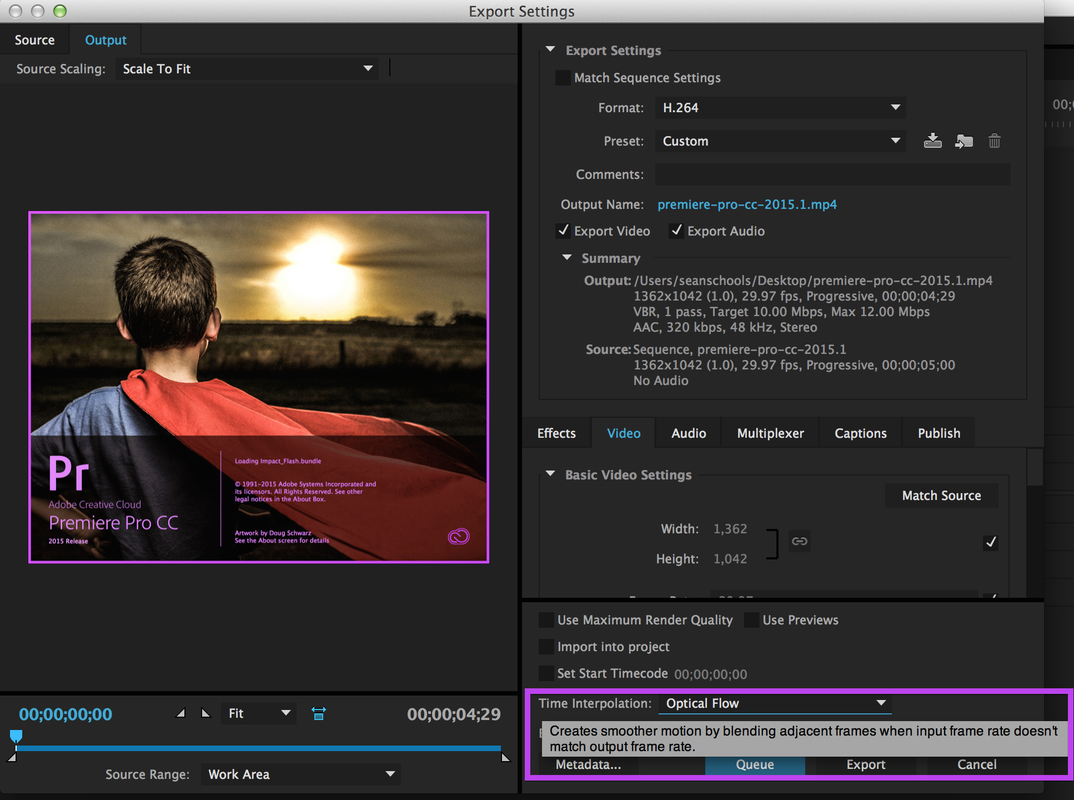Click the Match Source button
This screenshot has height=800, width=1074.
click(x=941, y=495)
